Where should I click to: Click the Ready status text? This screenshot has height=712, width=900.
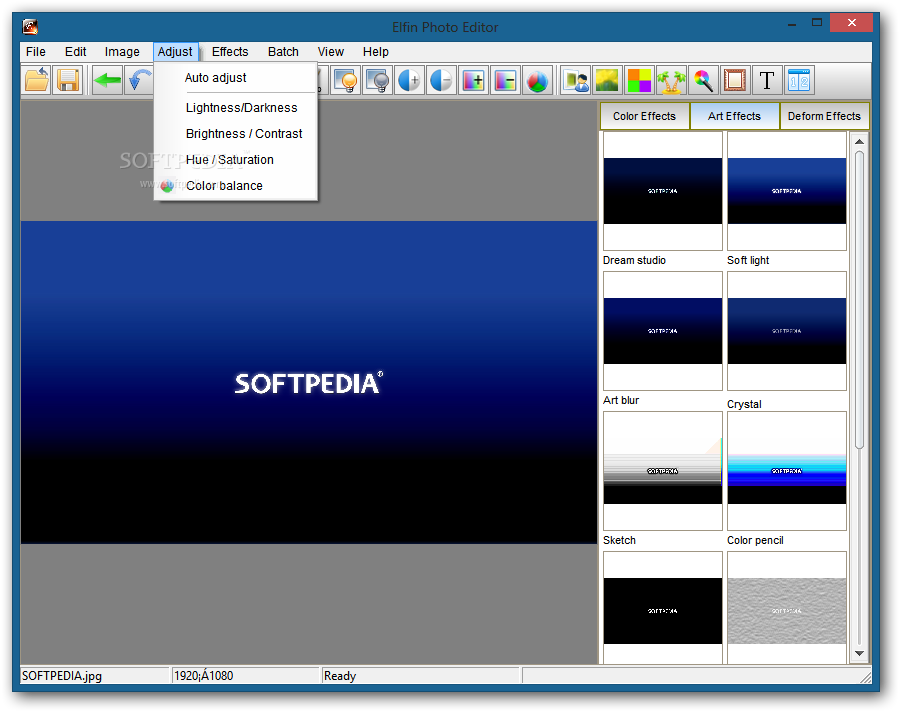point(340,676)
